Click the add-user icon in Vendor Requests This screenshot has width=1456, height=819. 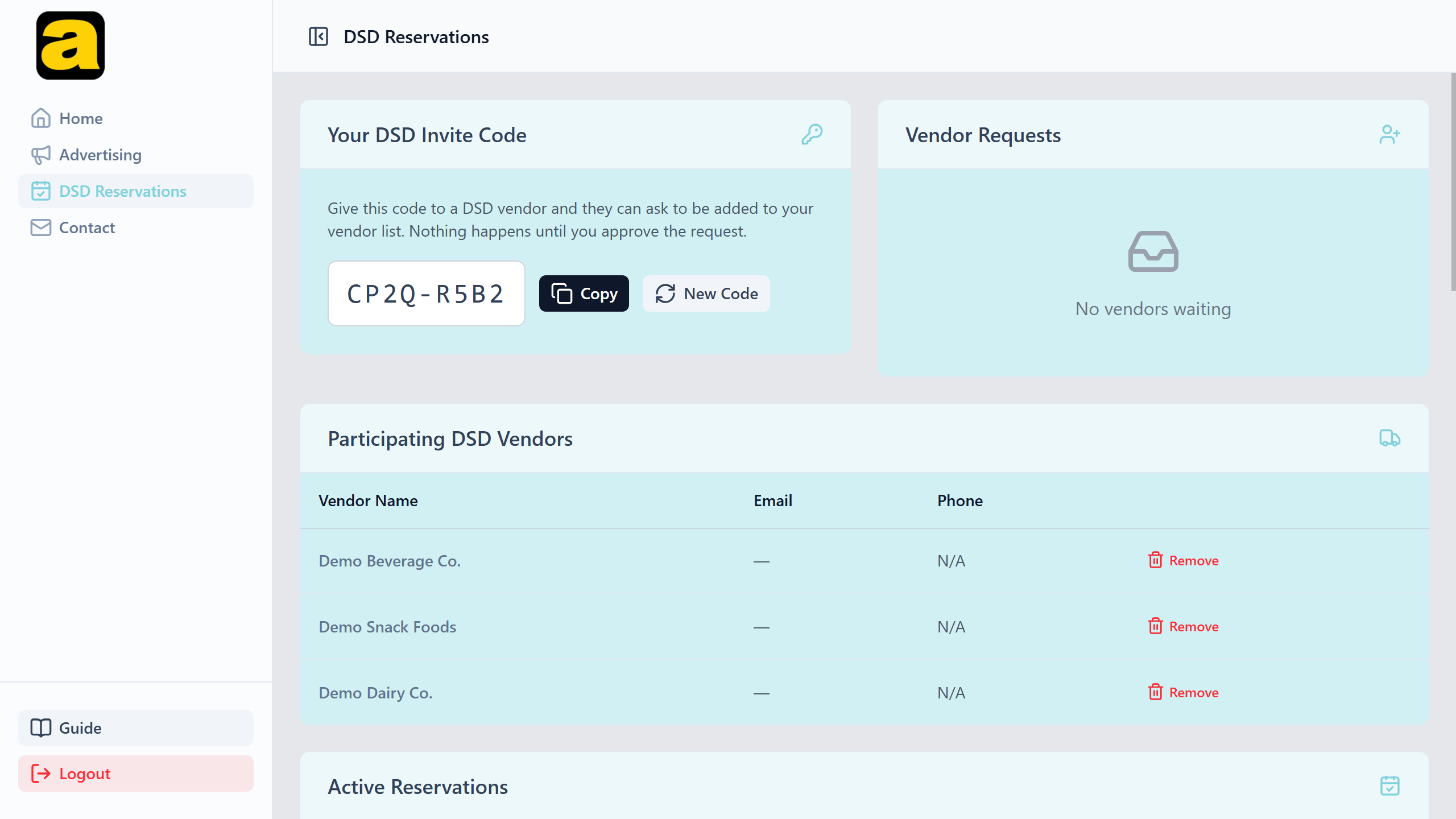tap(1390, 135)
